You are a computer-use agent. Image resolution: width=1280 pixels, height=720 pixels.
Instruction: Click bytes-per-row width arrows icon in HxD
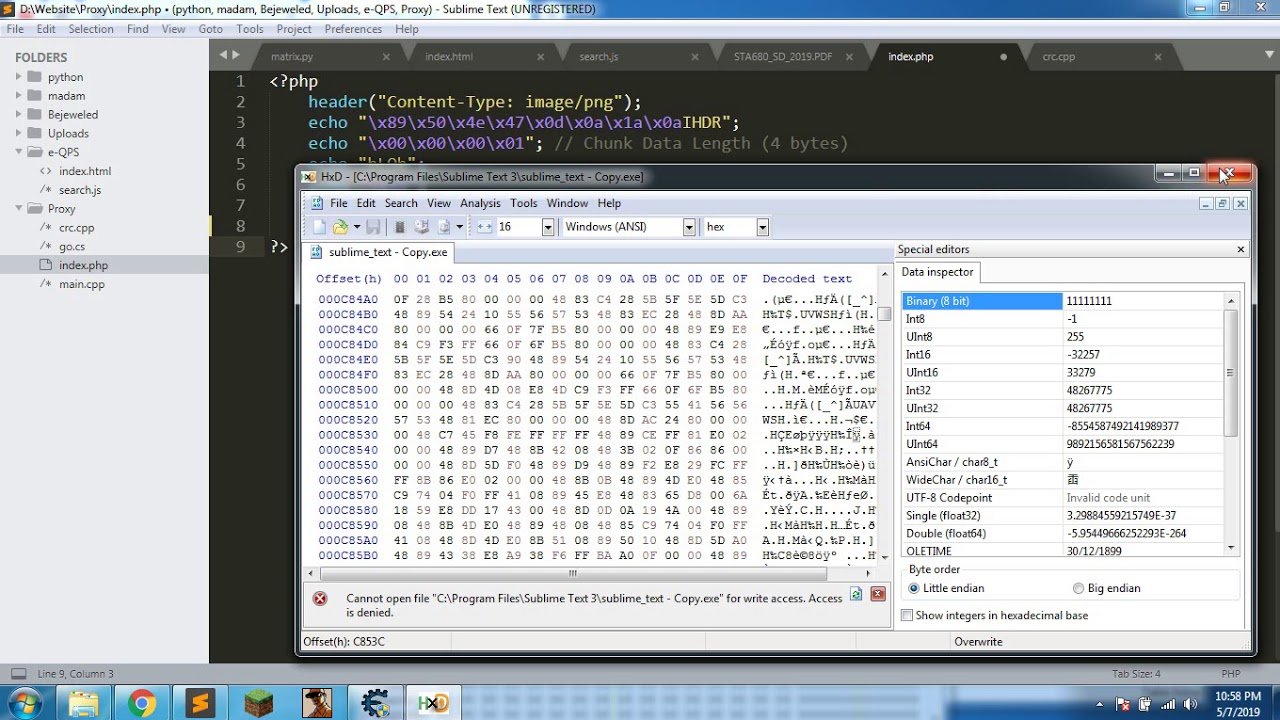[x=485, y=227]
